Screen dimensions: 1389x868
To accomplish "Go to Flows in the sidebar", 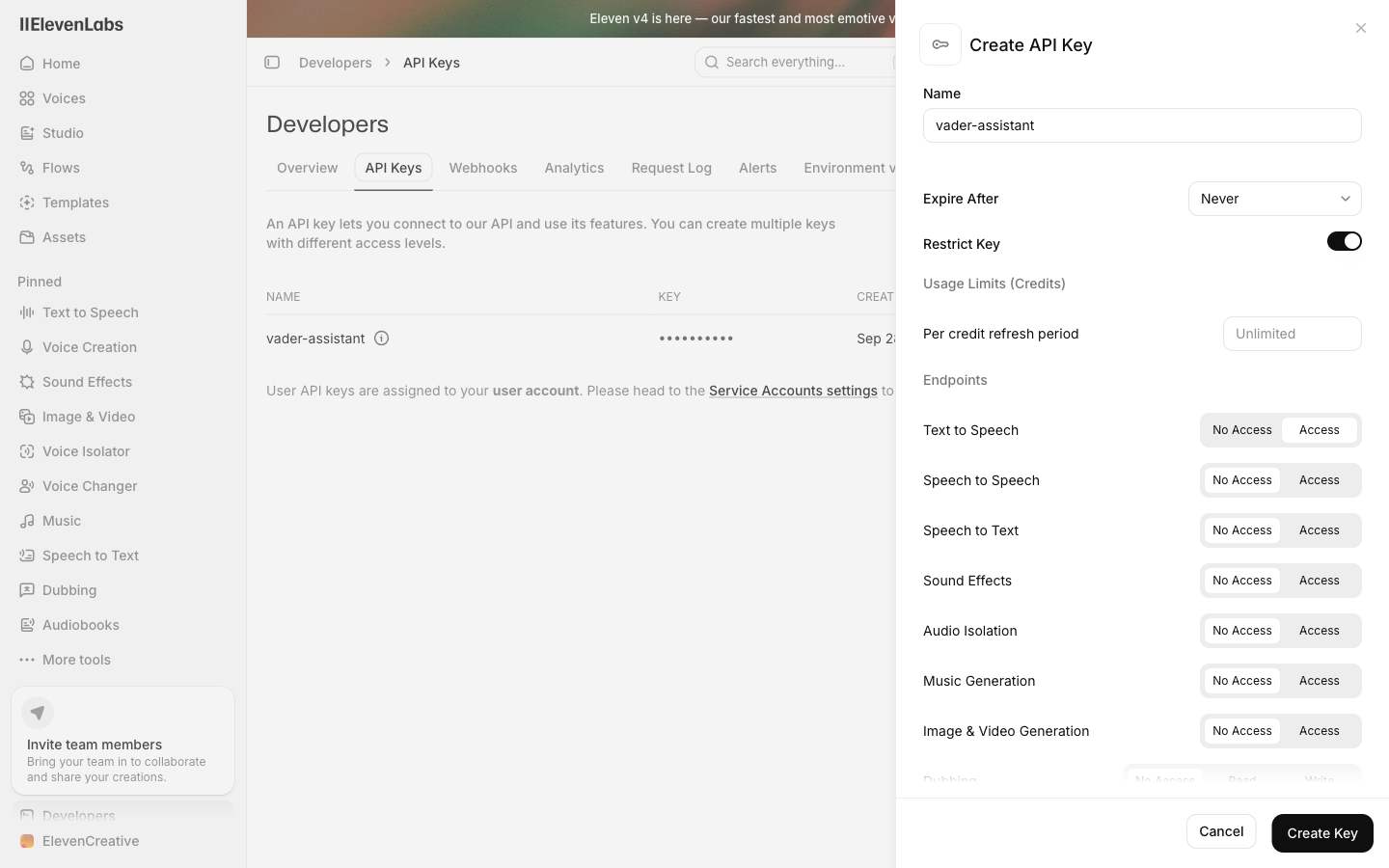I will tap(61, 168).
